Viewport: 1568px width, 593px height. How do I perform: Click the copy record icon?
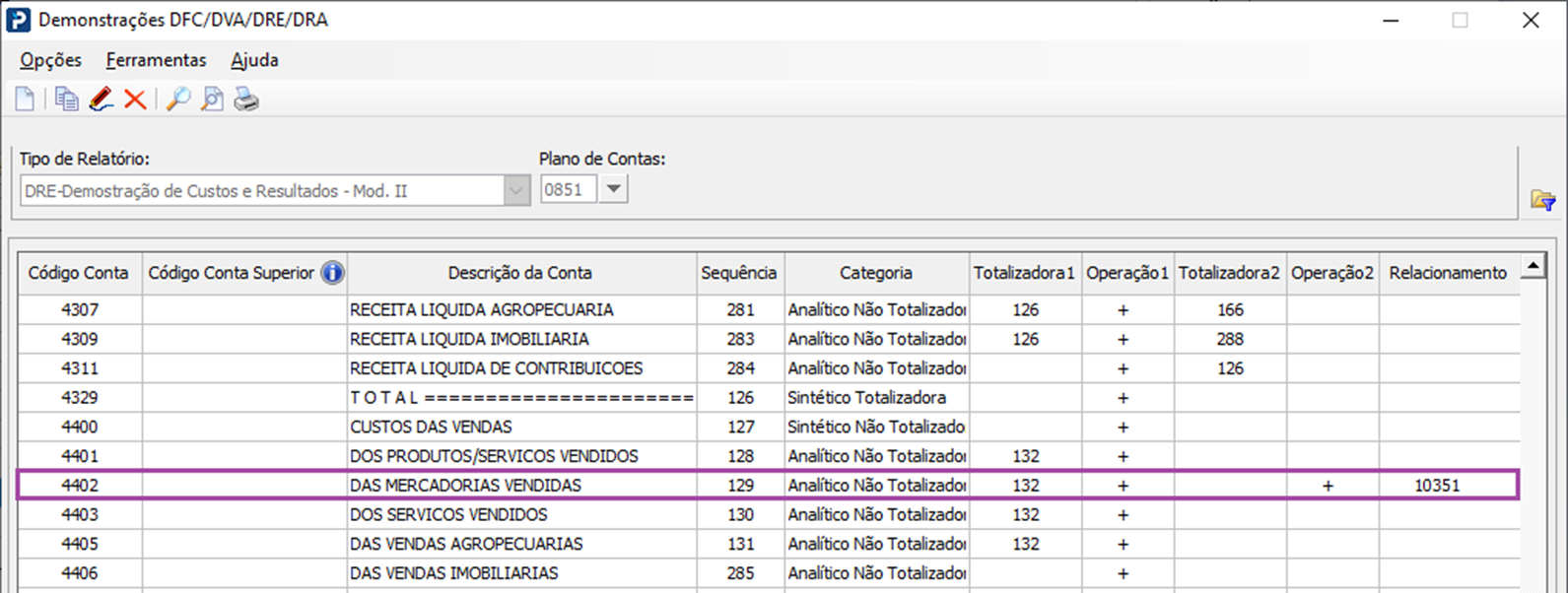66,99
